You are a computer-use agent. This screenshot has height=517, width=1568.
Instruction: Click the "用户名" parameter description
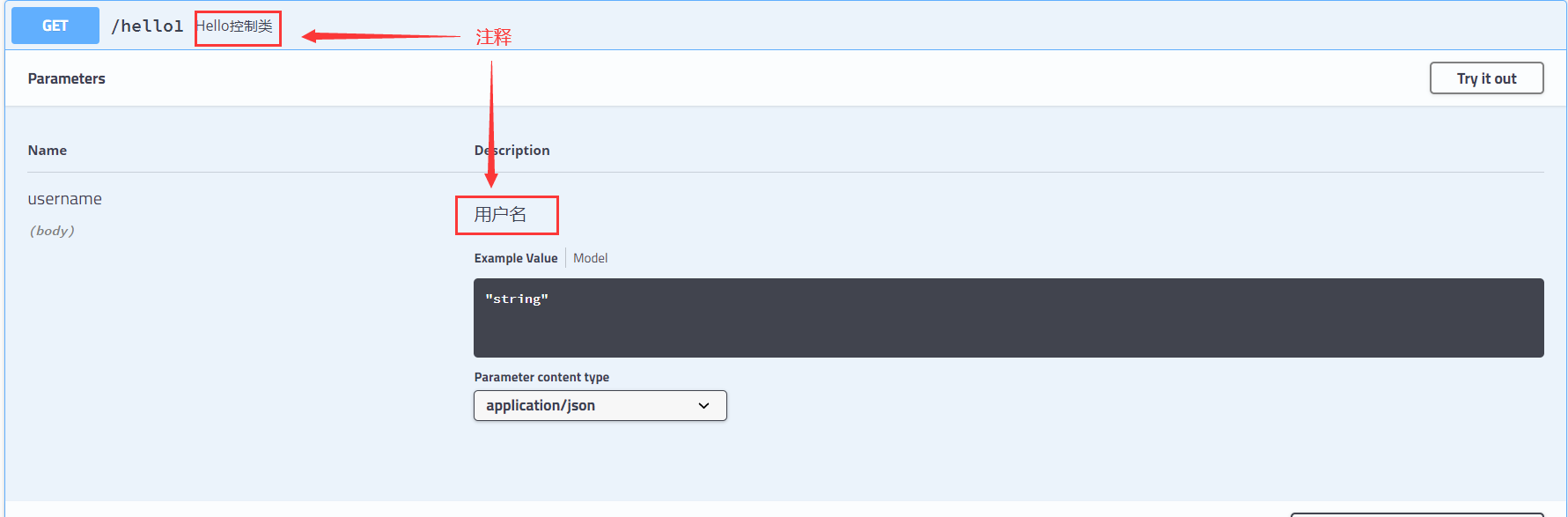point(500,214)
